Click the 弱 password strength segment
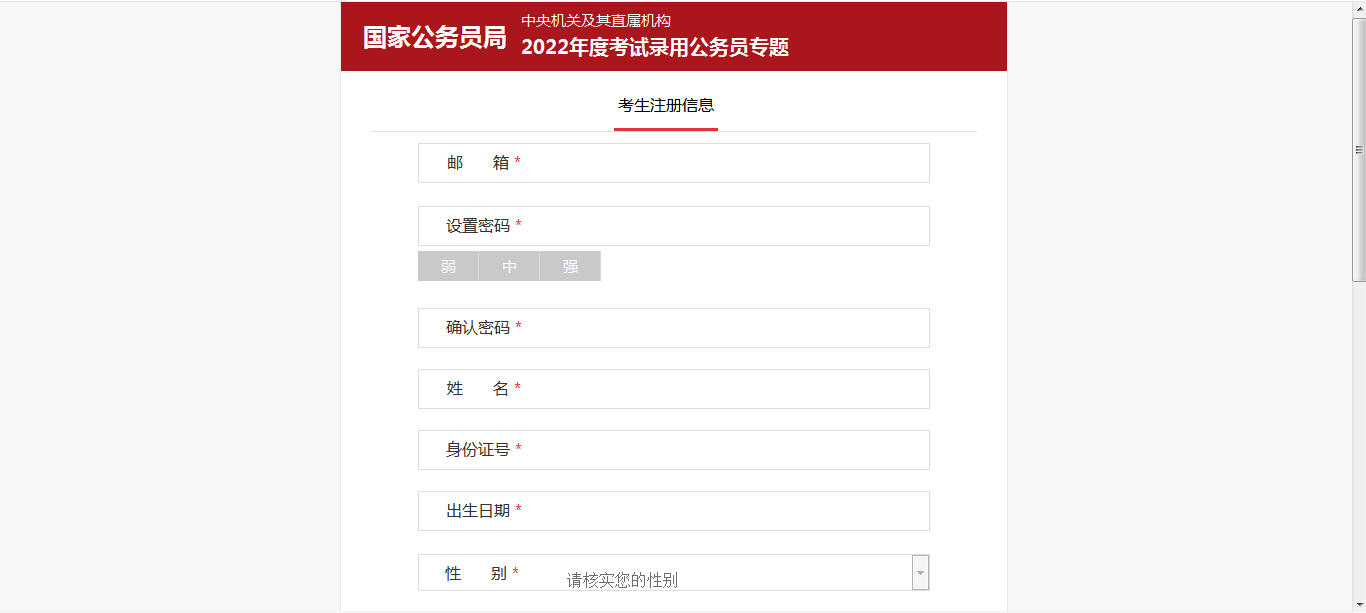Viewport: 1366px width, 613px height. [448, 266]
